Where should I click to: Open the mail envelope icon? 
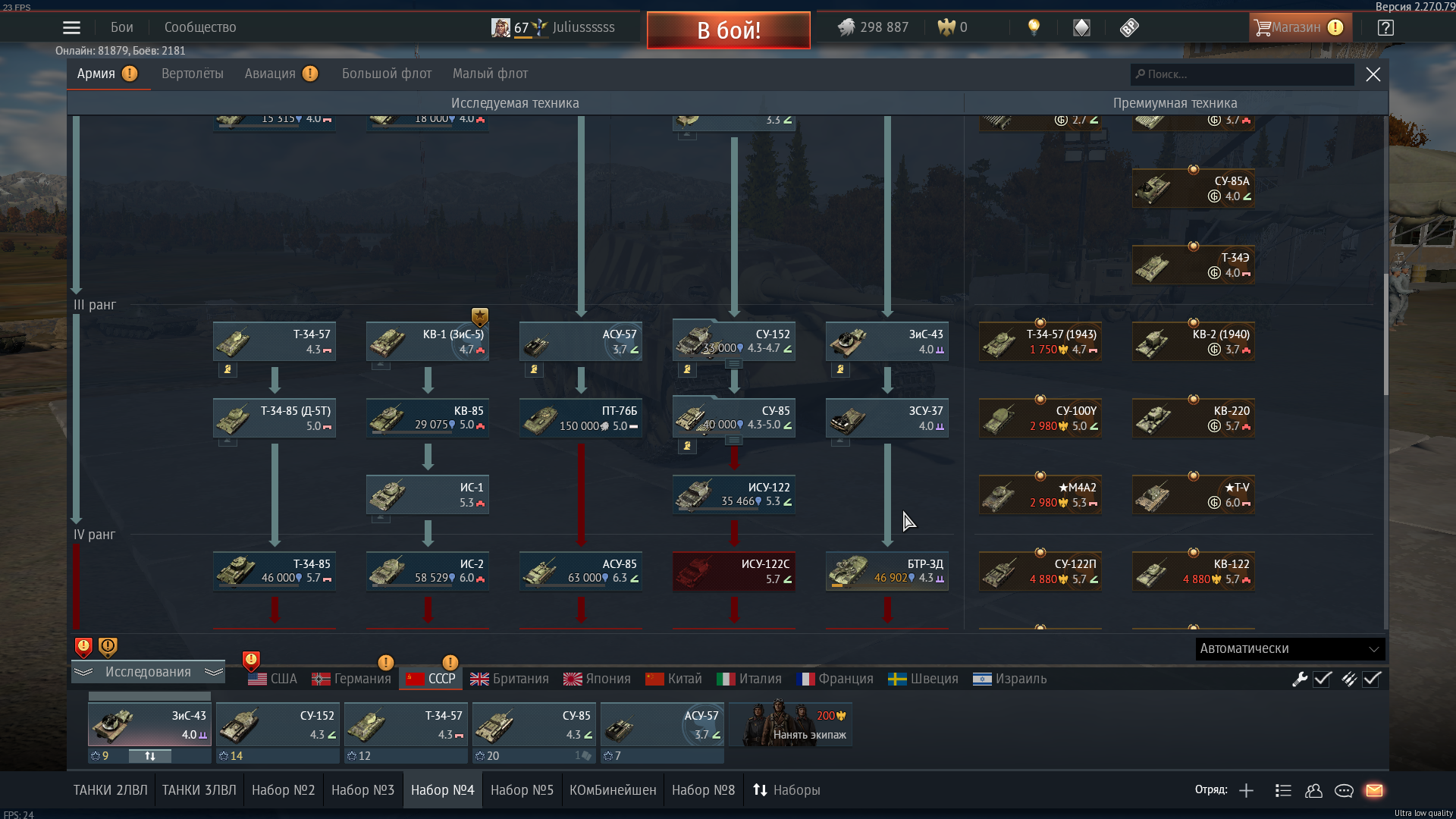pos(1374,790)
